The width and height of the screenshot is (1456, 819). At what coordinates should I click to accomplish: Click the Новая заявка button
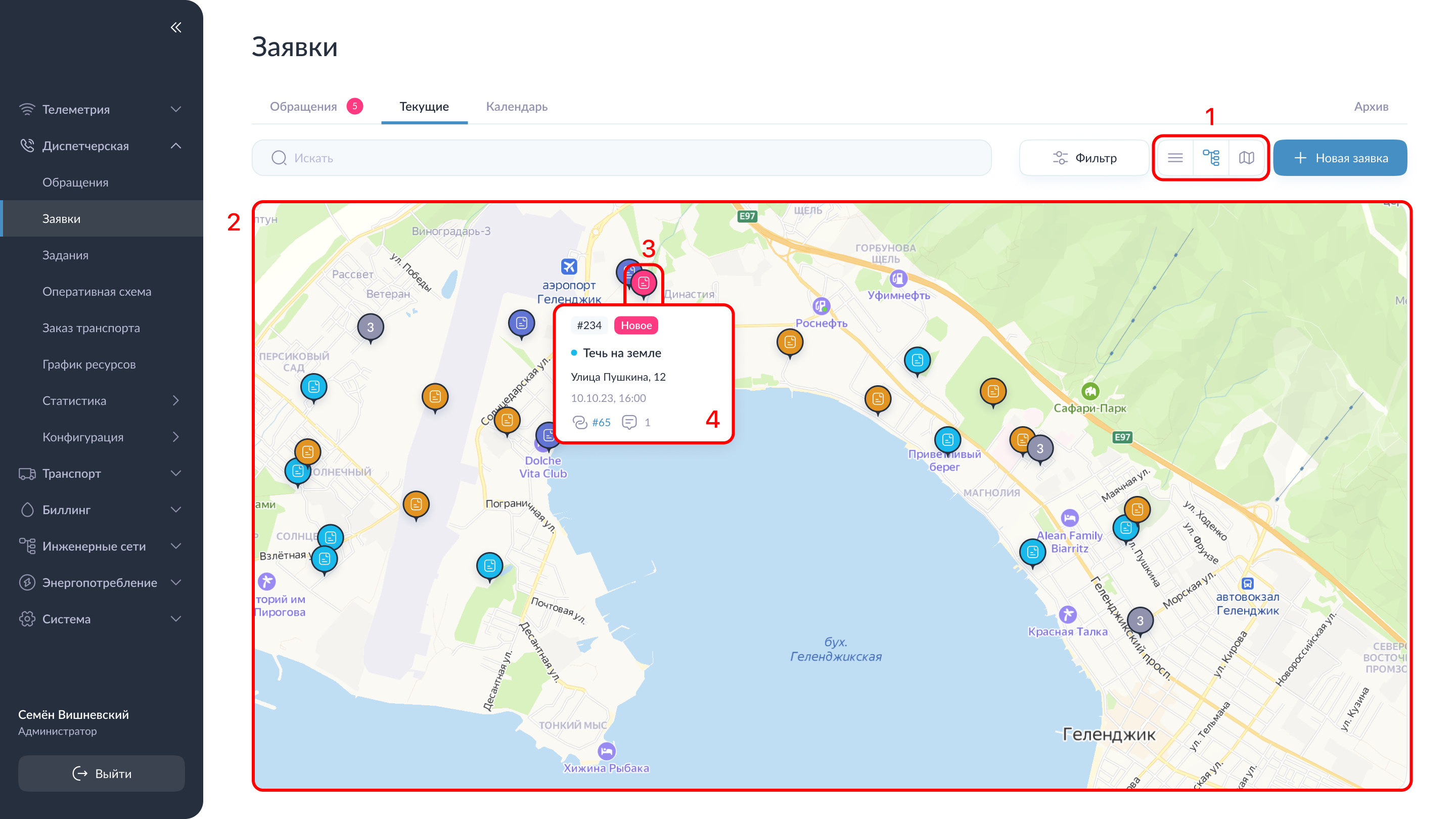click(1340, 158)
